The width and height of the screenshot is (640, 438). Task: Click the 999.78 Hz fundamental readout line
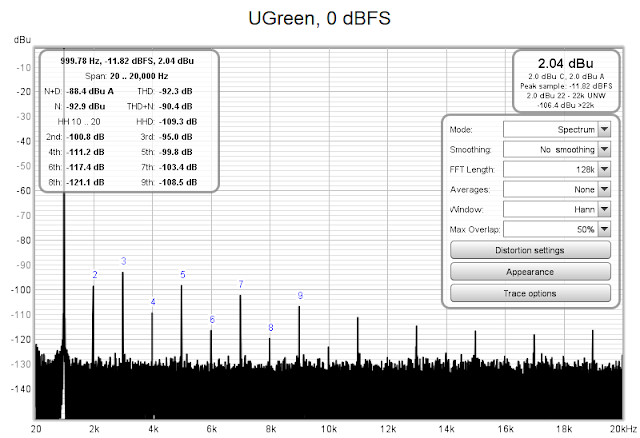127,61
